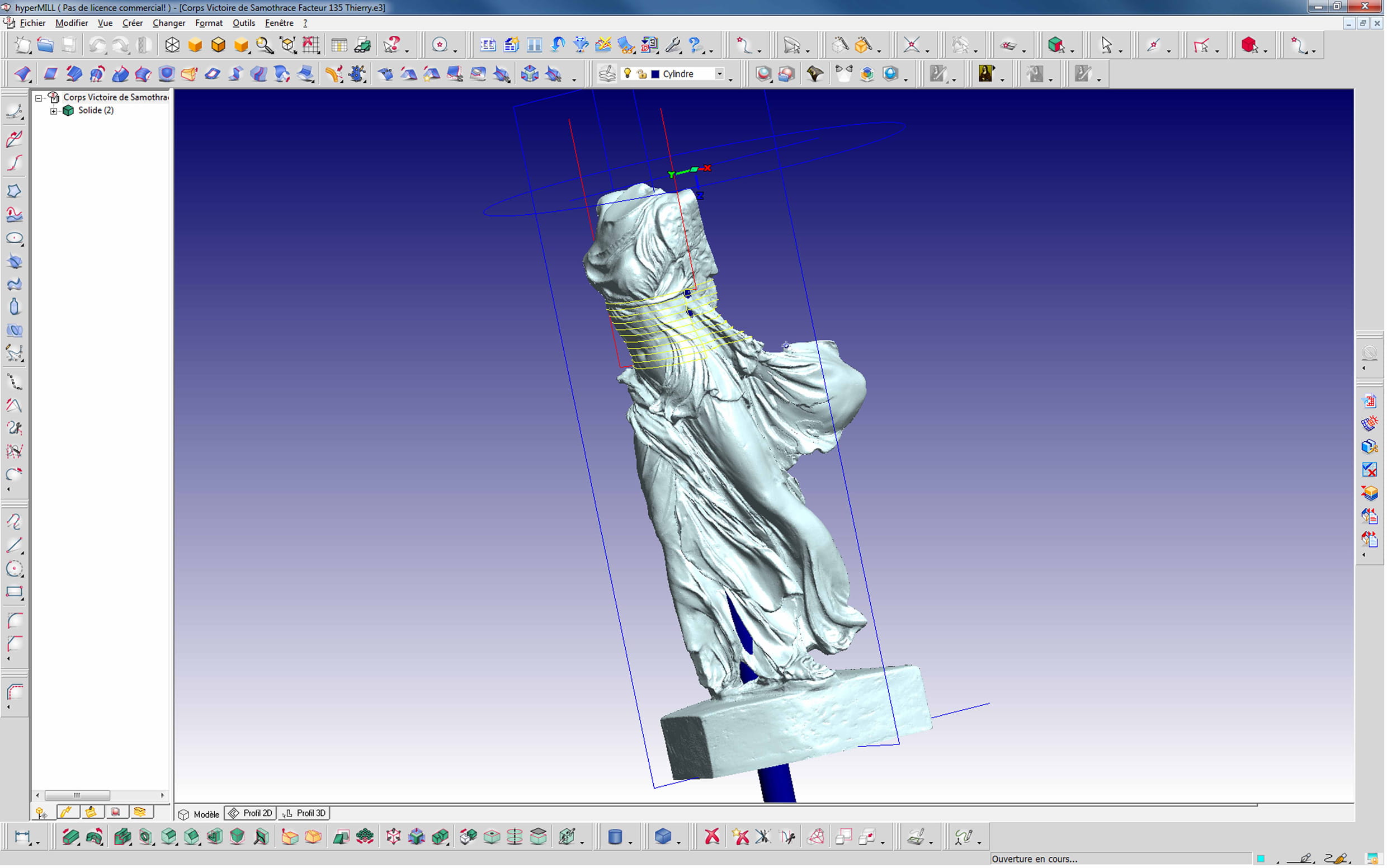Switch to the Profil 2D tab
Viewport: 1387px width, 868px height.
251,813
